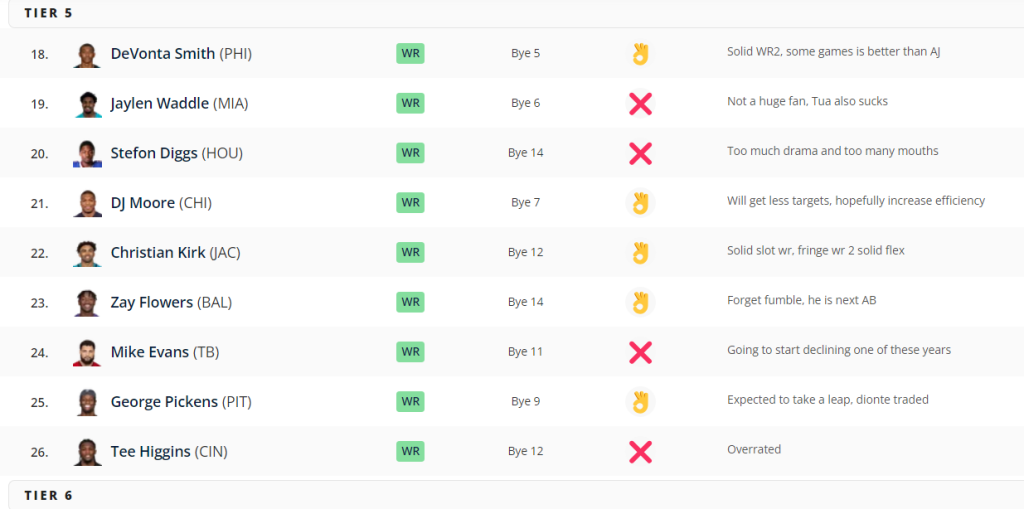This screenshot has height=509, width=1024.
Task: Click the red X icon for Tee Higgins
Action: (640, 452)
